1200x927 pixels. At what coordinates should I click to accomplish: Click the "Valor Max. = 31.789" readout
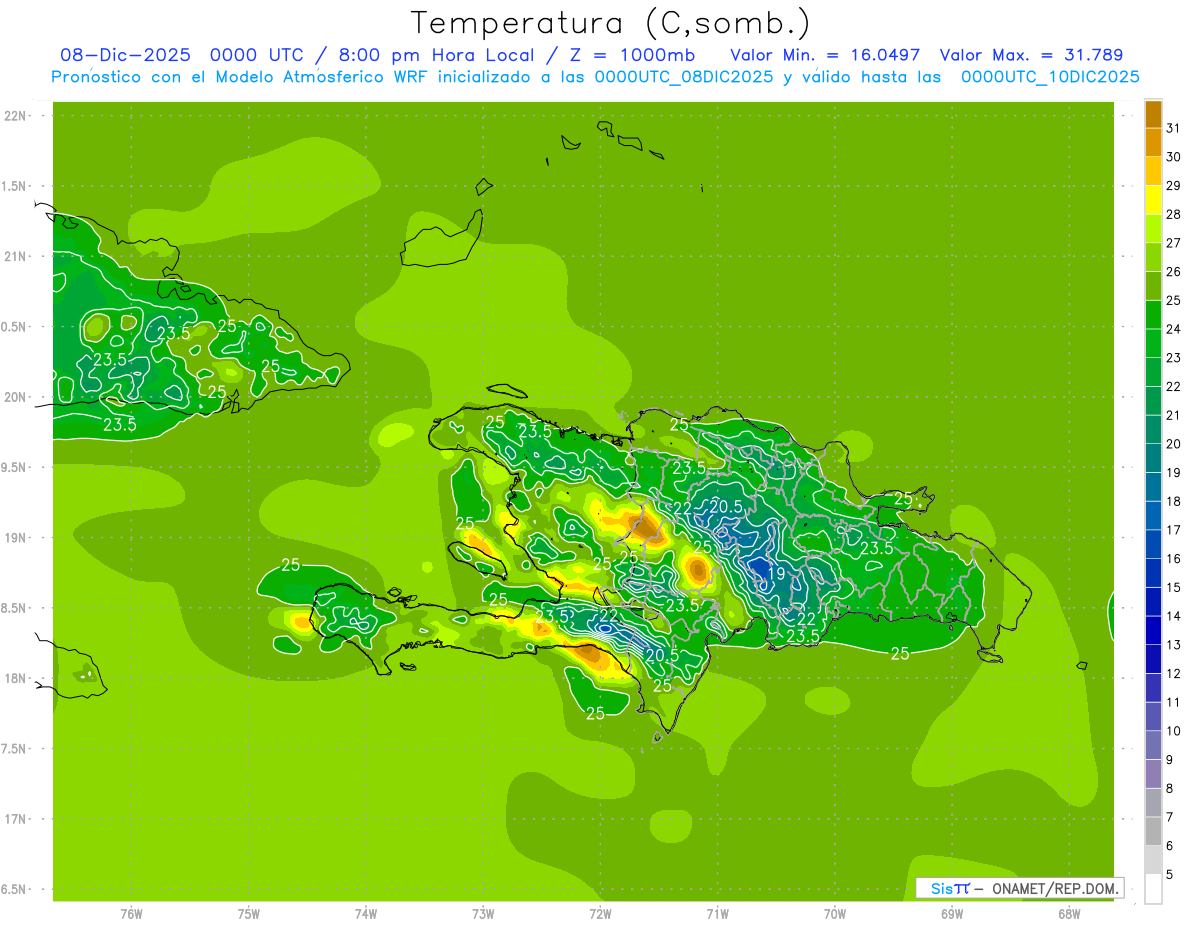[x=1029, y=55]
